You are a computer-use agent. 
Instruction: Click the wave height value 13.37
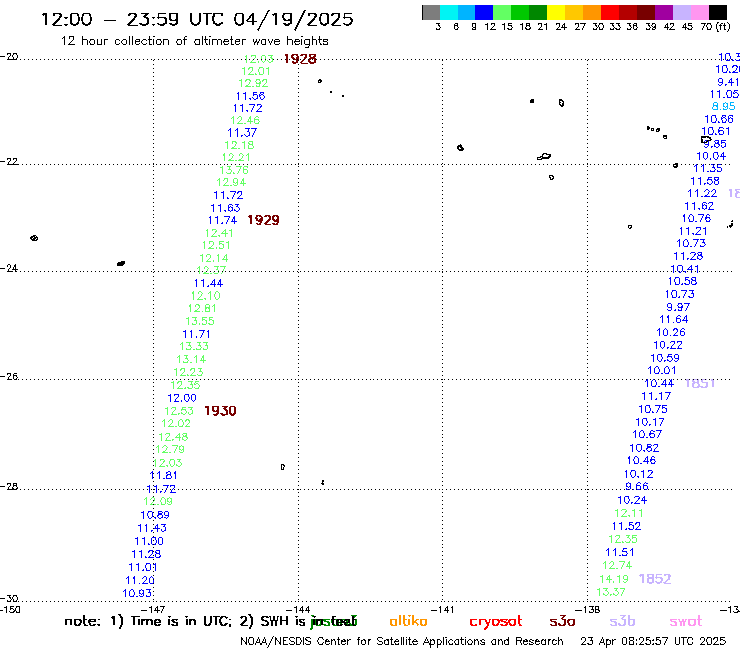611,592
